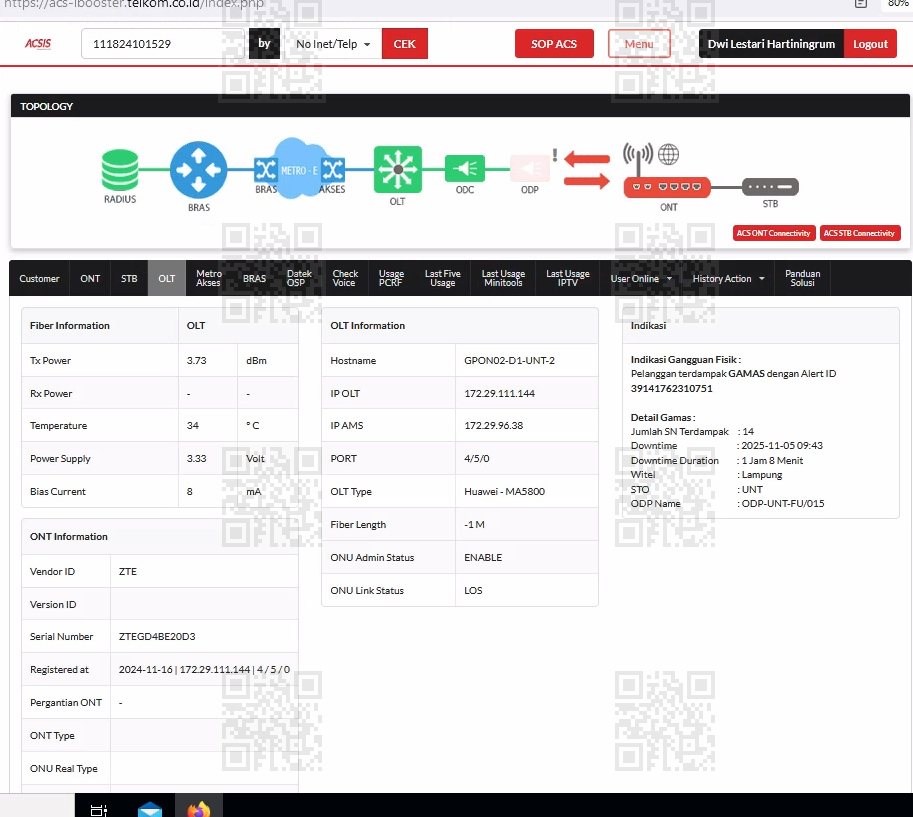This screenshot has width=913, height=817.
Task: Click the Dwi Lestari Hartiningrum user label
Action: [771, 44]
